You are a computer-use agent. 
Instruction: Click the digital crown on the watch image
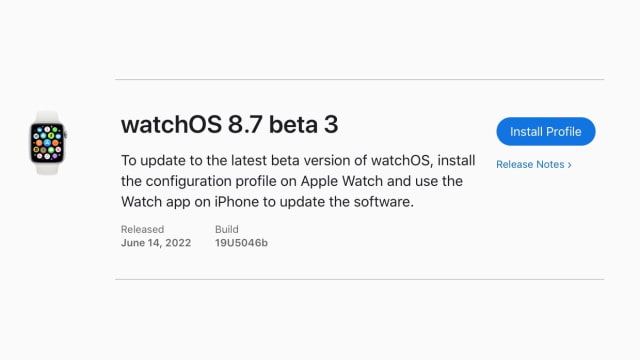pyautogui.click(x=65, y=134)
